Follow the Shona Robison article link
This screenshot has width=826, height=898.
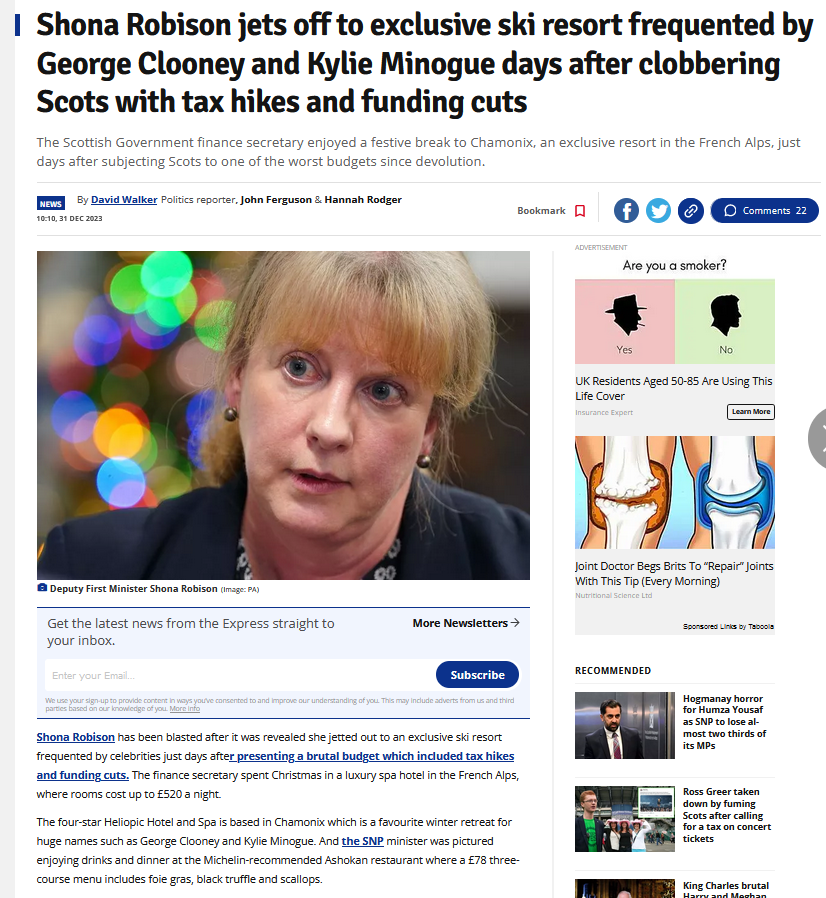(76, 737)
